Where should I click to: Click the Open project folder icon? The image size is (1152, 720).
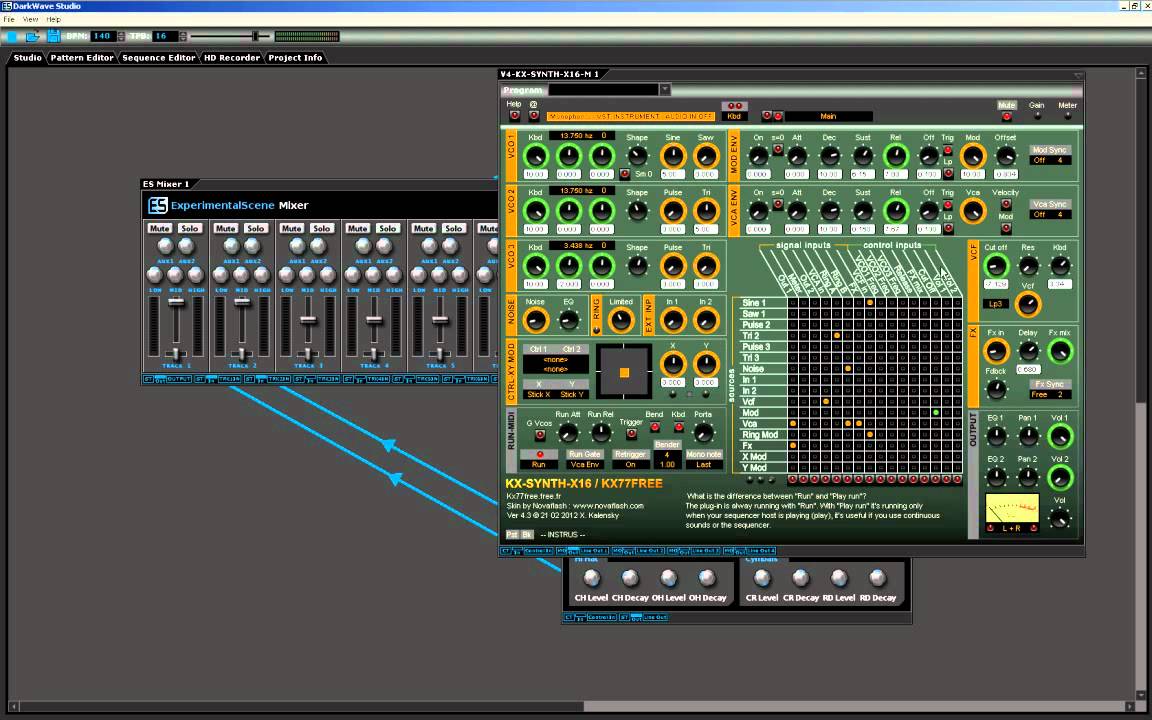(32, 35)
